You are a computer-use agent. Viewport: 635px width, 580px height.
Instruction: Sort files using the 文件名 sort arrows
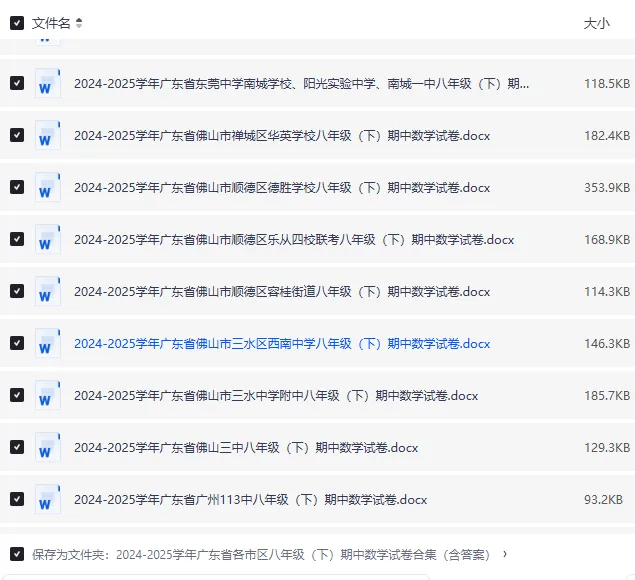coord(79,23)
